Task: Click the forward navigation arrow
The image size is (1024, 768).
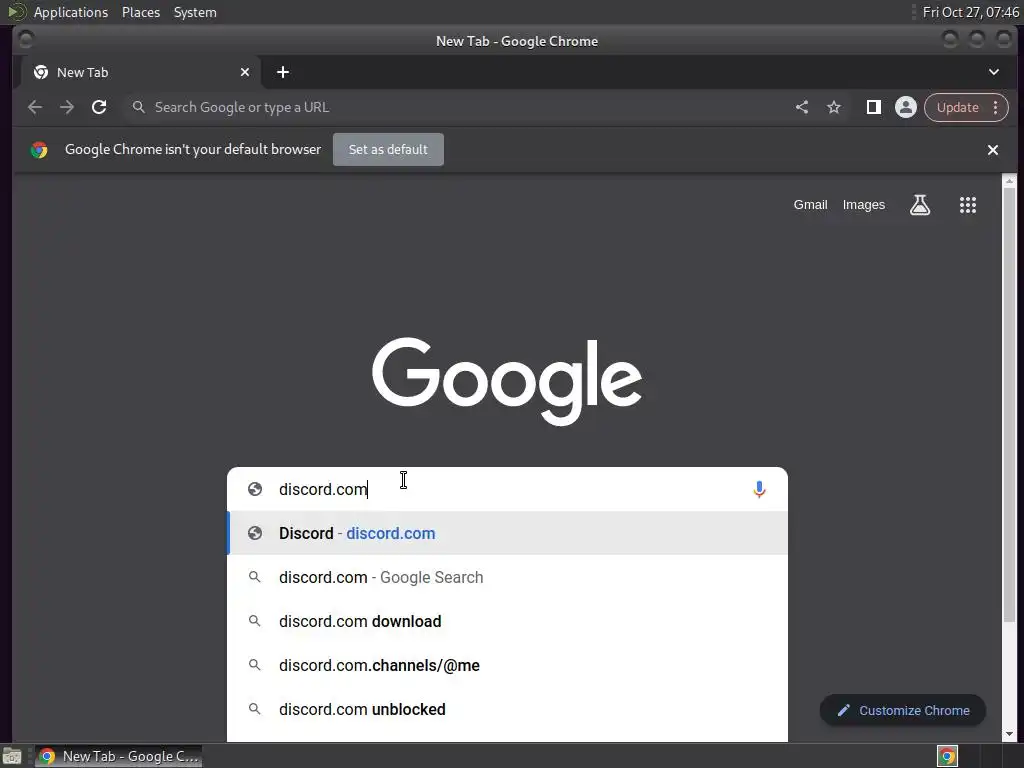Action: (x=67, y=107)
